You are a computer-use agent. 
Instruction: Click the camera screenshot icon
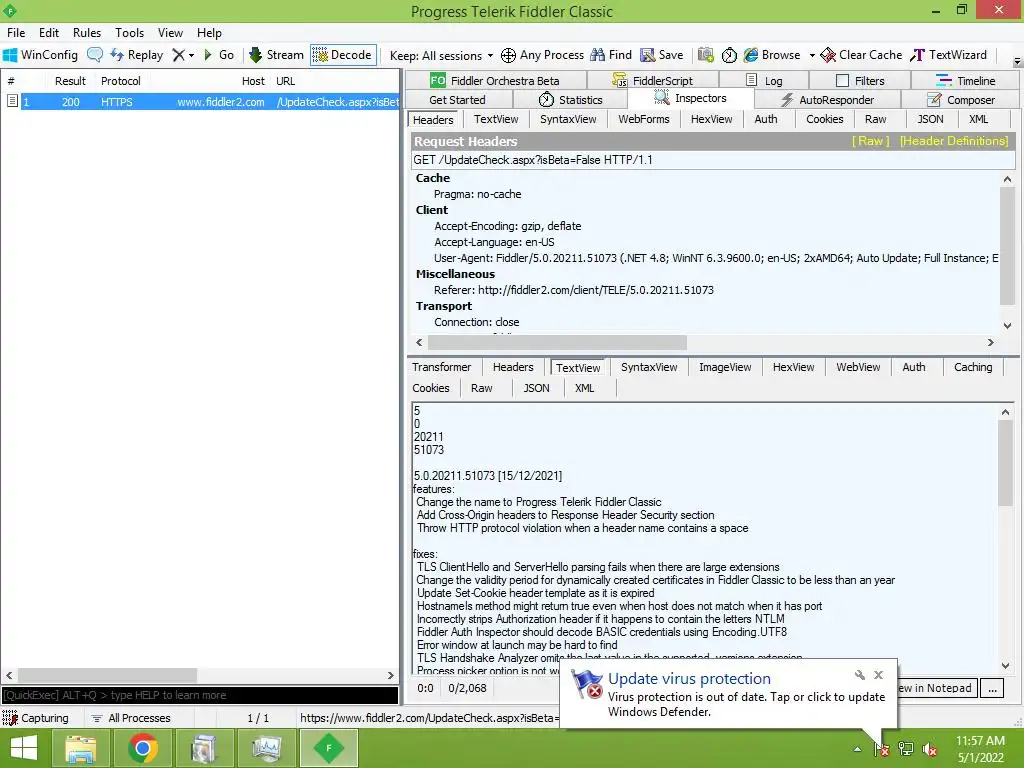click(x=705, y=55)
